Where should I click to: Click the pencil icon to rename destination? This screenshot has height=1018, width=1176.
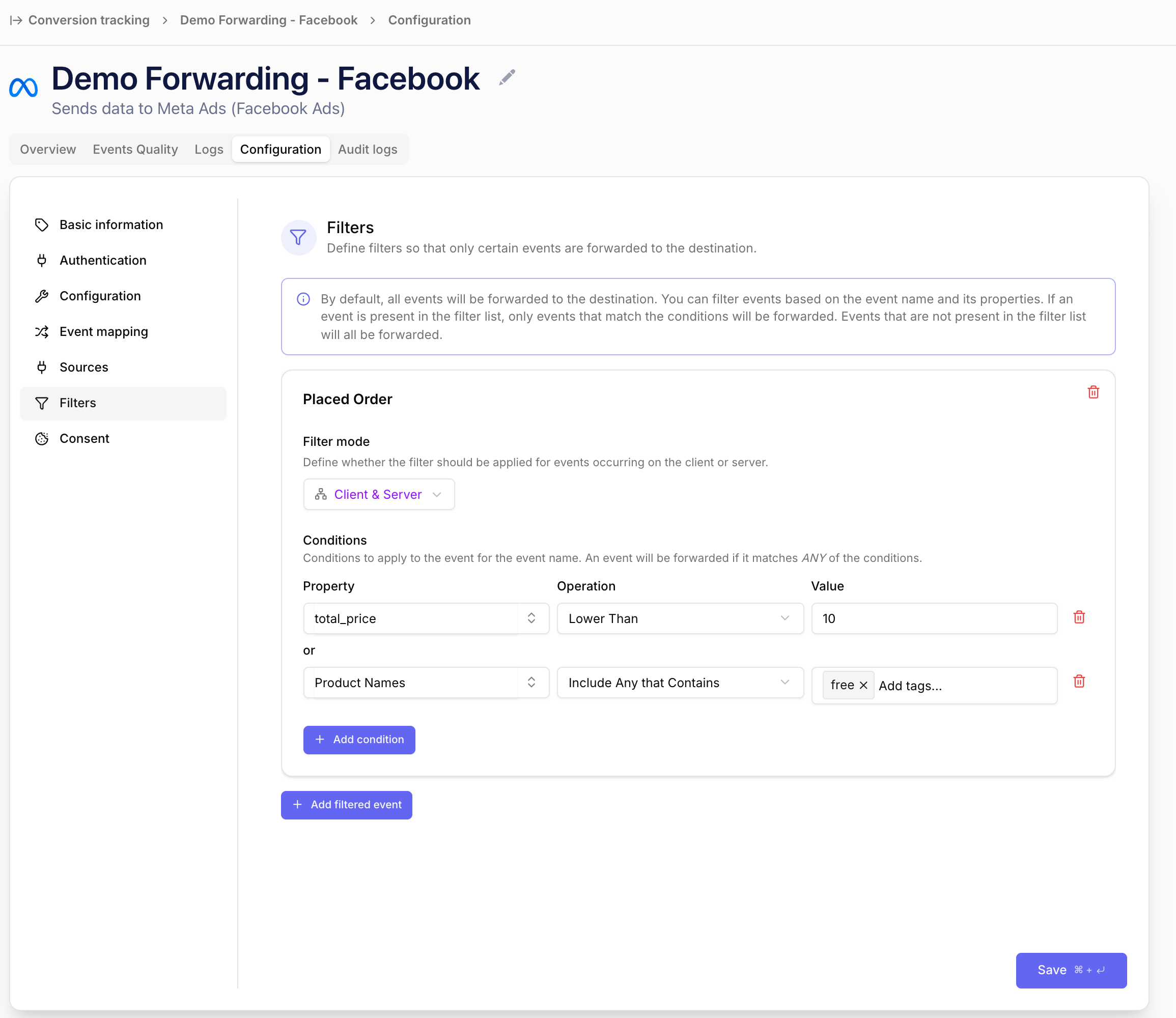pyautogui.click(x=507, y=77)
